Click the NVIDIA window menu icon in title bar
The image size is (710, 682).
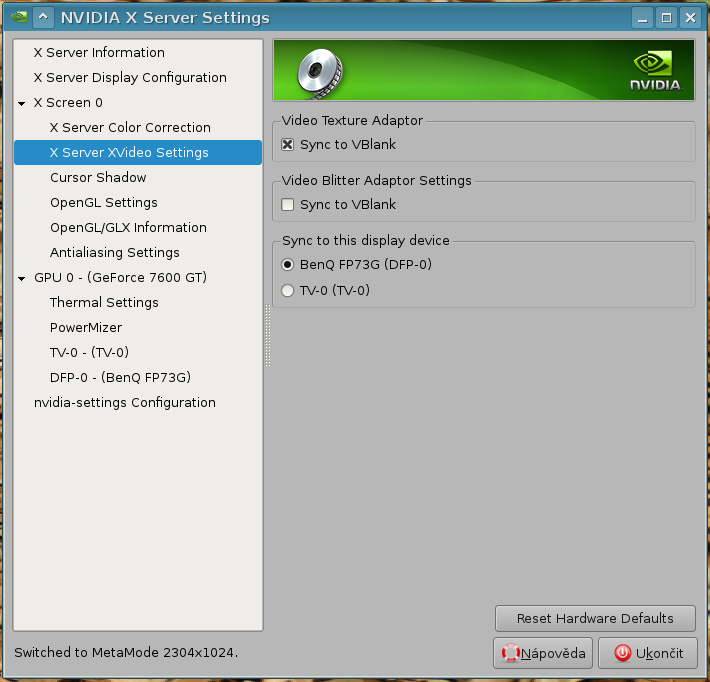point(19,18)
